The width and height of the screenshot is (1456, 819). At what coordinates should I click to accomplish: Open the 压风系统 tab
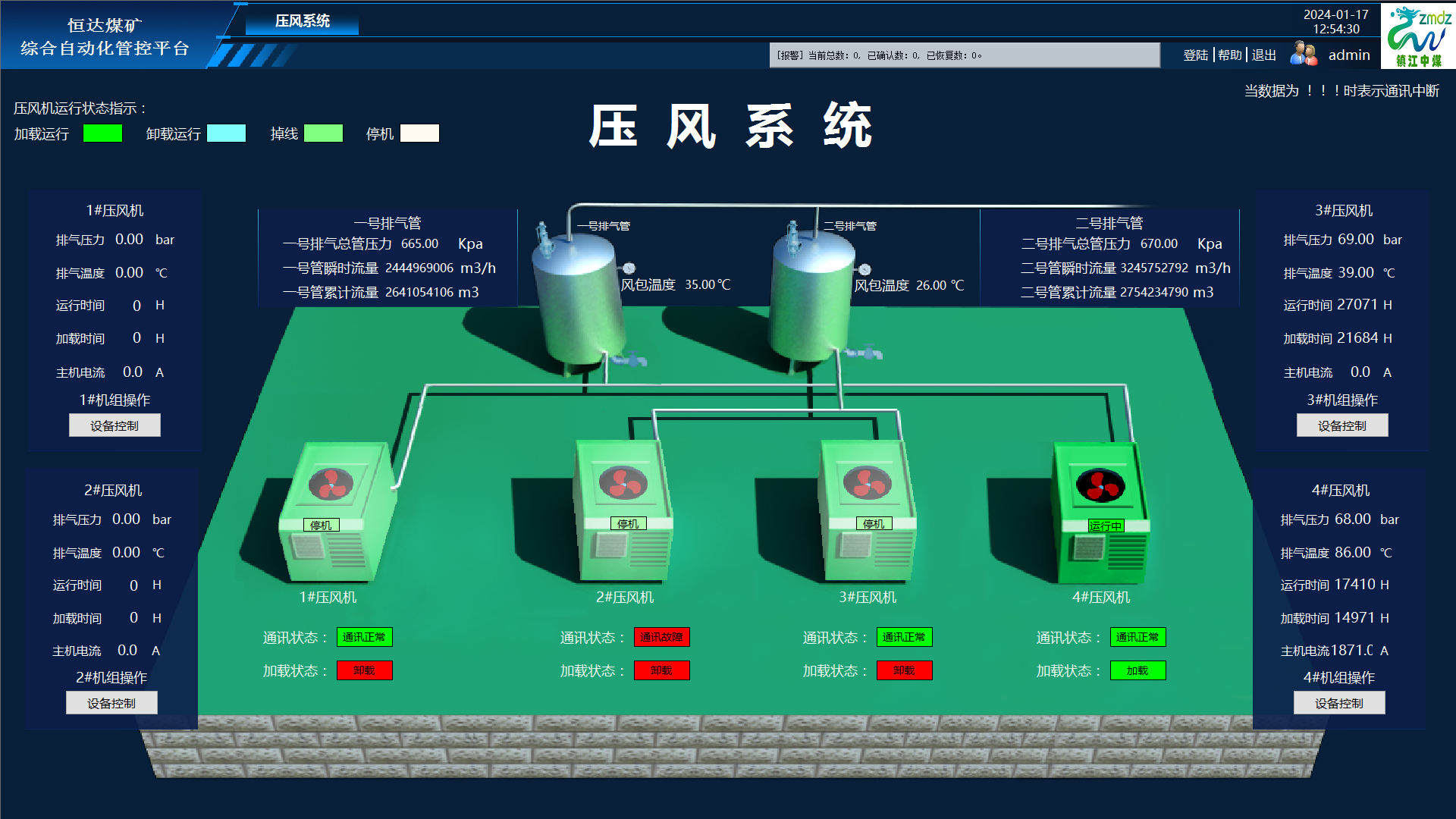pos(302,21)
